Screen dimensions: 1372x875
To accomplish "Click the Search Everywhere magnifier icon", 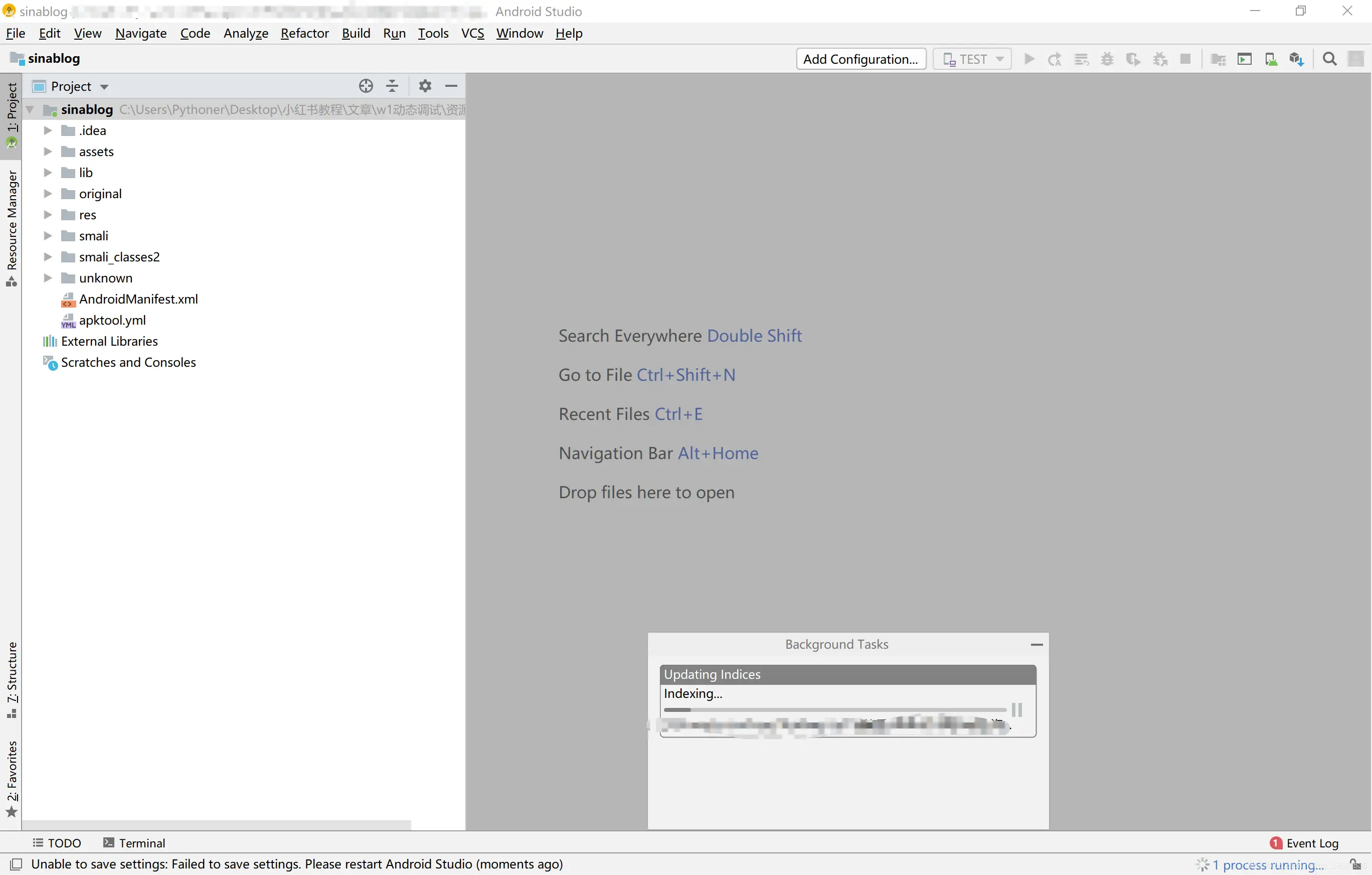I will tap(1329, 59).
